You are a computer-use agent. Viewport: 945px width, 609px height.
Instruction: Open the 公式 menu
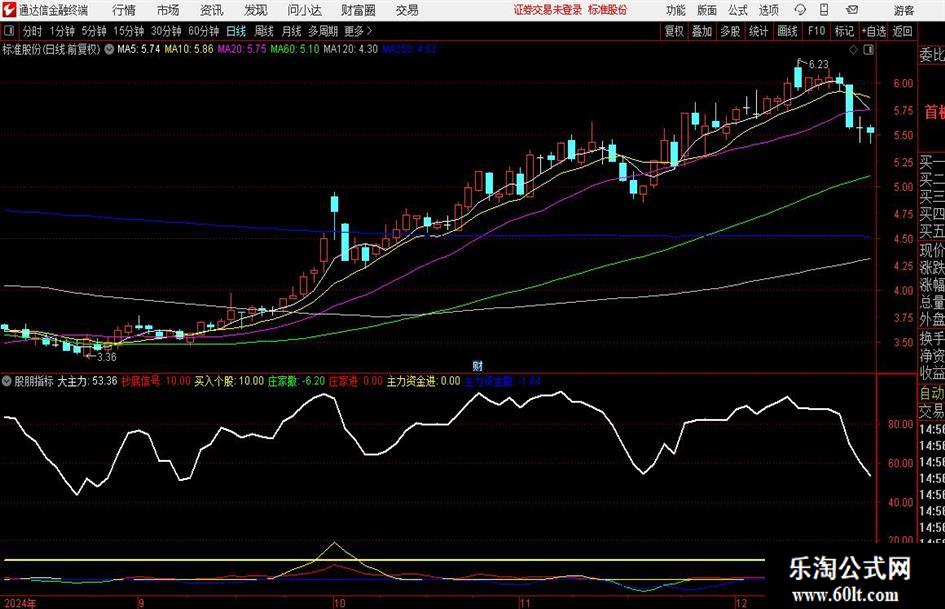pyautogui.click(x=737, y=10)
